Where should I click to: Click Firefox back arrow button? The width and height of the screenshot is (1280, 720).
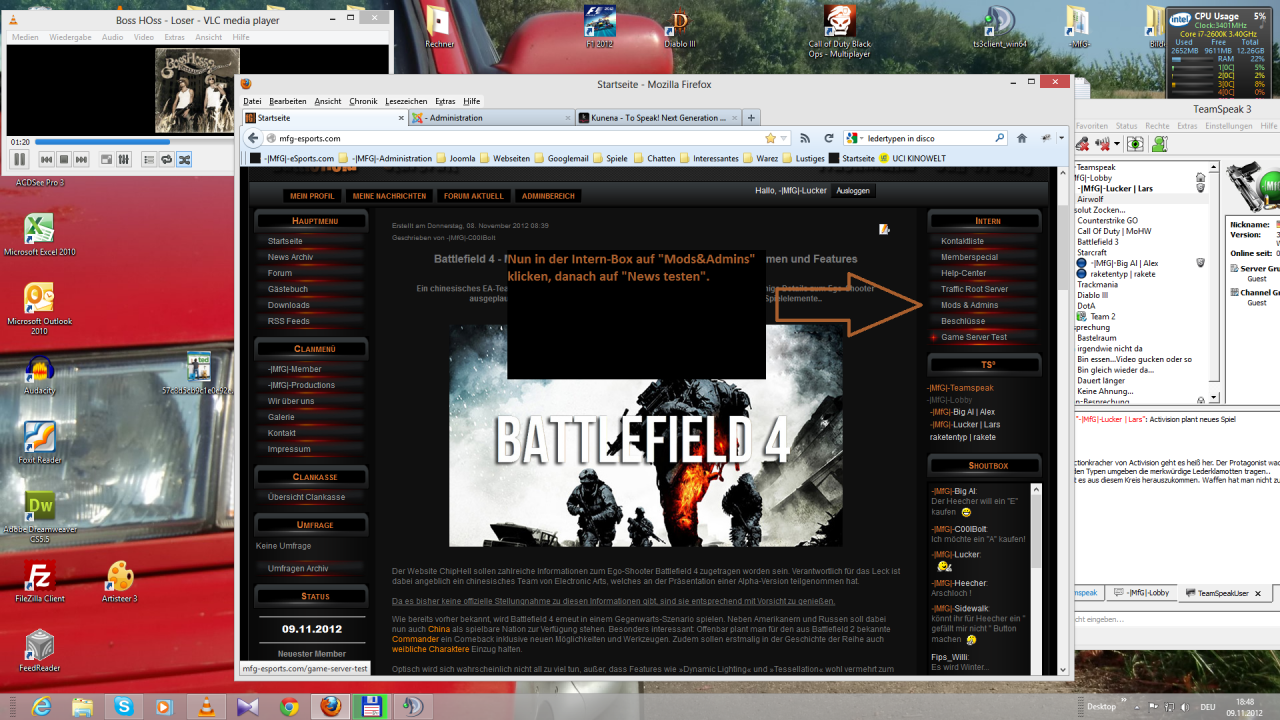click(253, 138)
